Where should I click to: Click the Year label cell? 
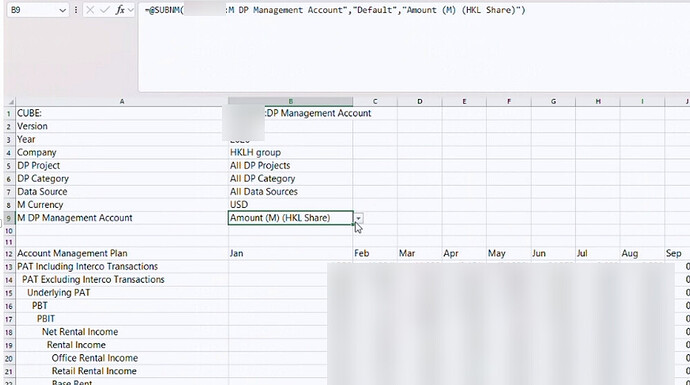(122, 139)
